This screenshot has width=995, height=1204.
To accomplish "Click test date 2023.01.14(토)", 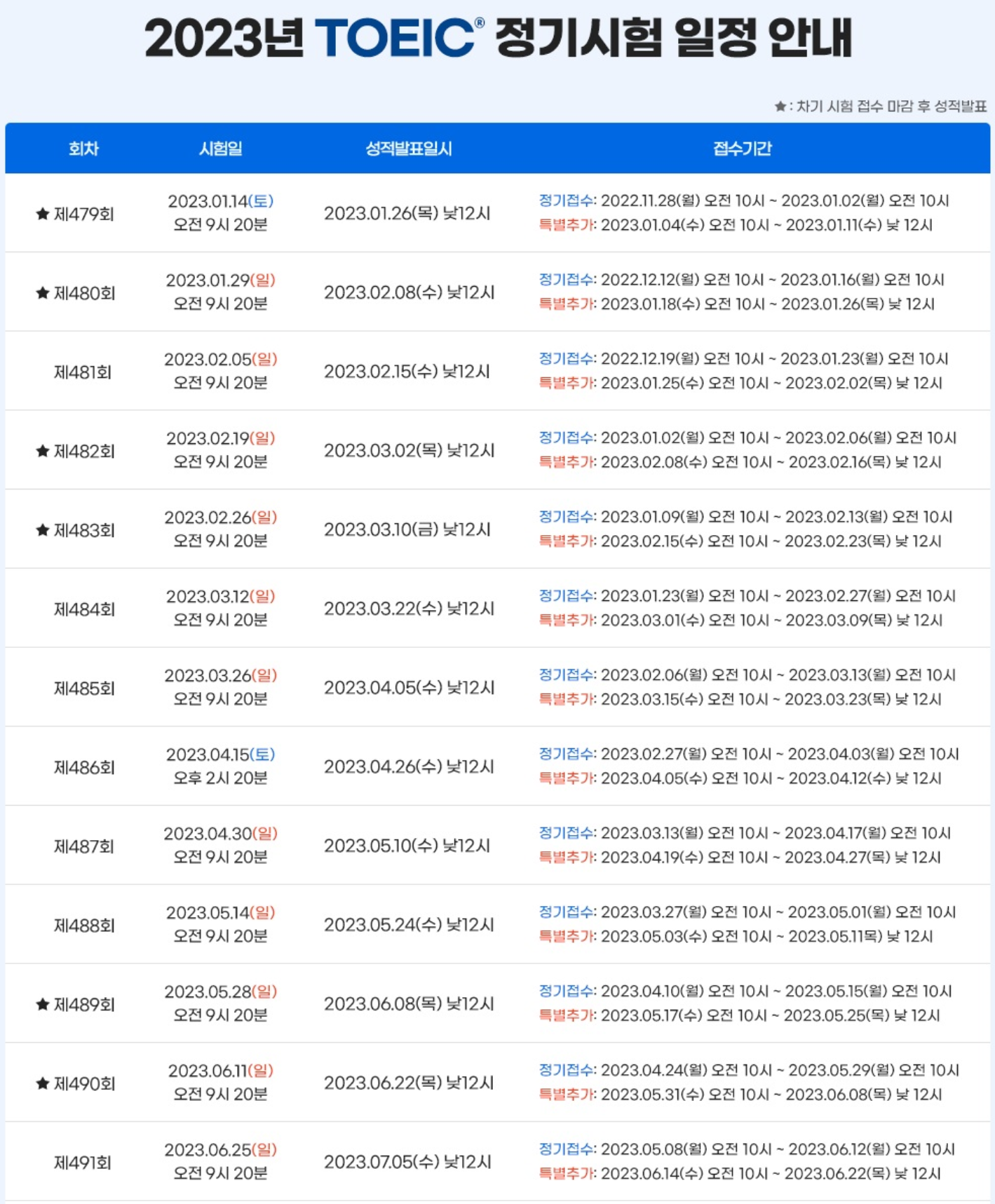I will 221,202.
